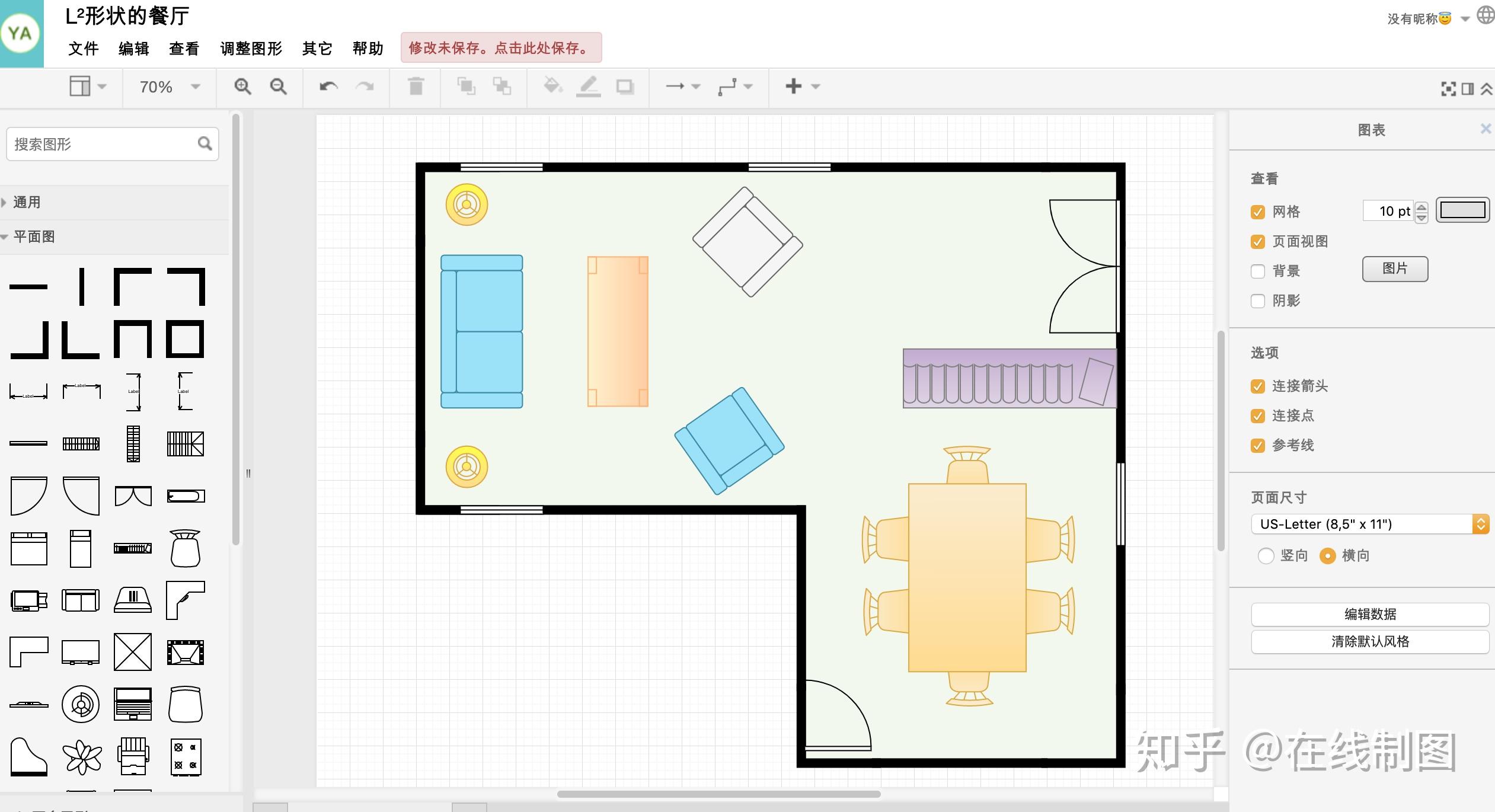Select the vertical wall shape
1495x812 pixels.
tap(82, 287)
